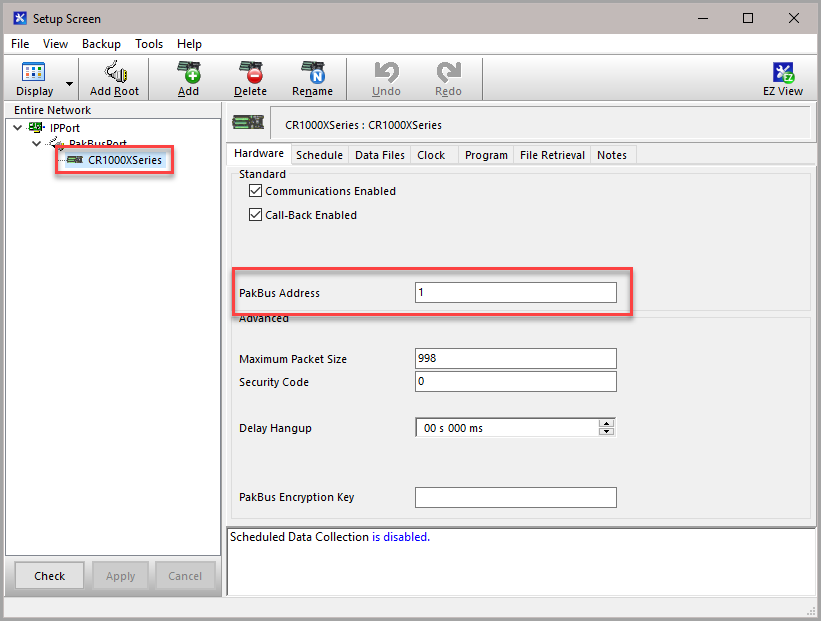The image size is (821, 621).
Task: Select CR1000XSeries in the network tree
Action: click(x=124, y=160)
